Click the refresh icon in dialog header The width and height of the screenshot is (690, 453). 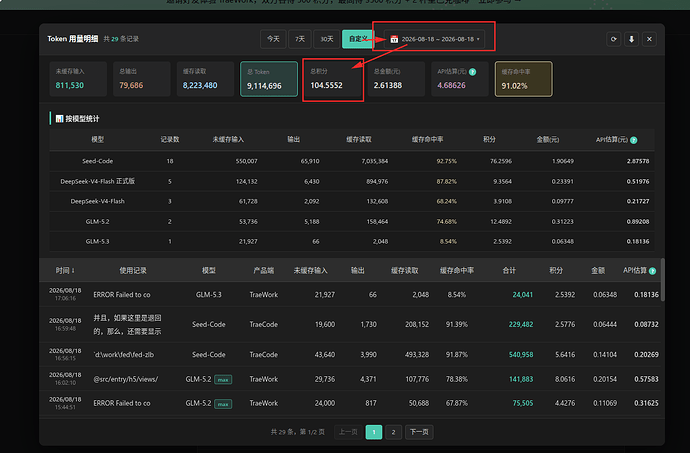tap(613, 39)
